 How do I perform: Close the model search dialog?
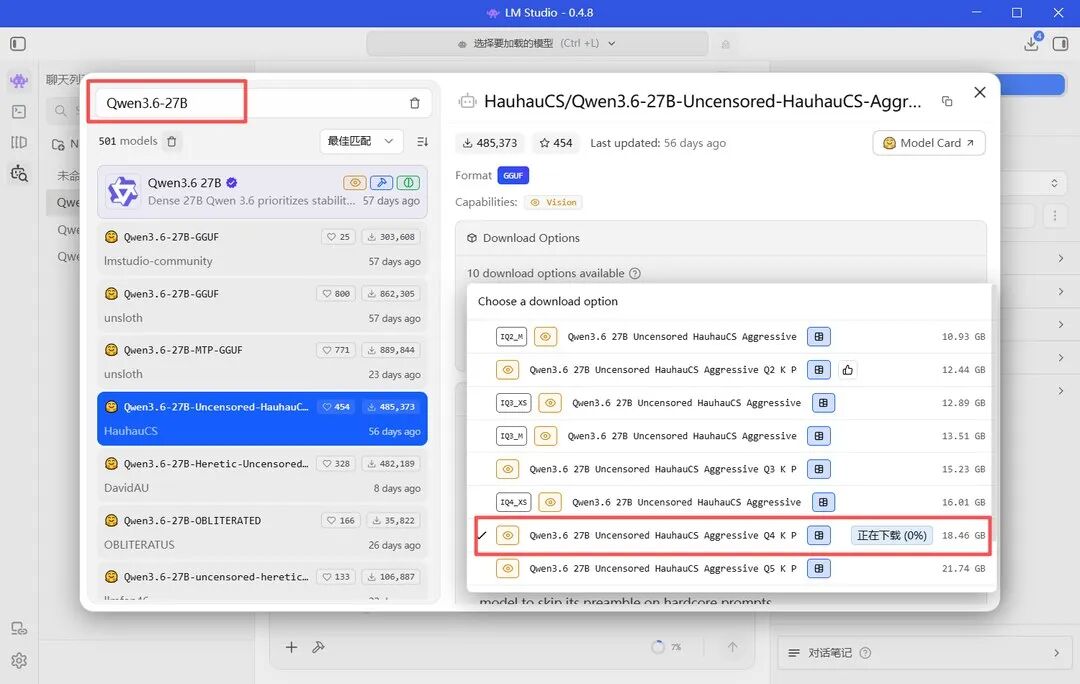(980, 92)
